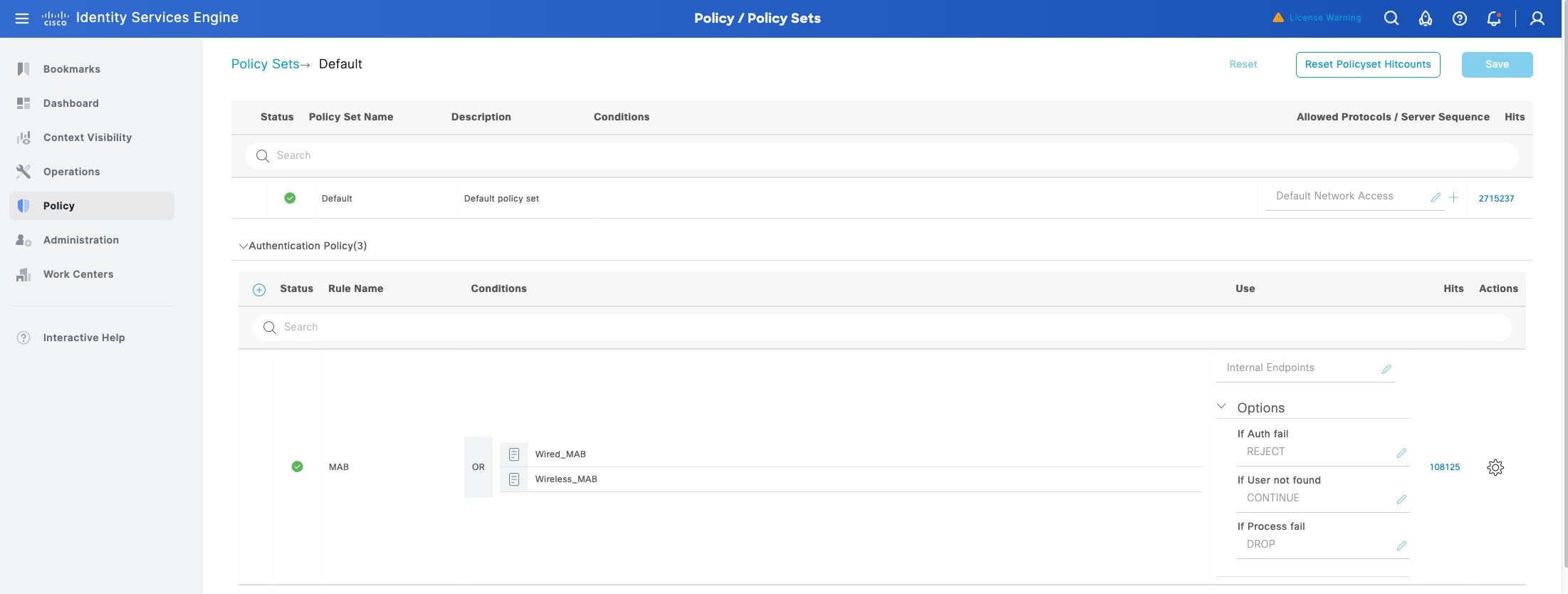Image resolution: width=1568 pixels, height=594 pixels.
Task: Open the hamburger navigation menu
Action: pyautogui.click(x=22, y=19)
